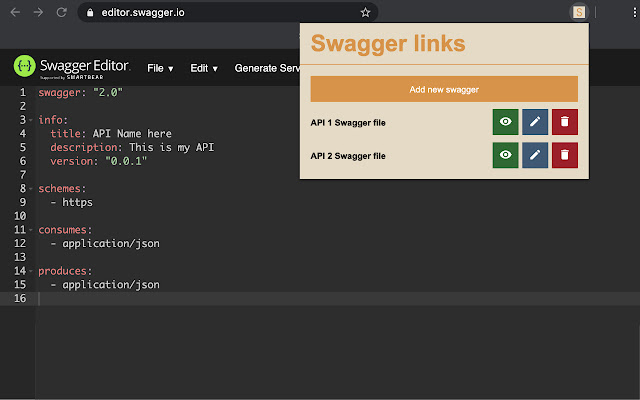Collapse the consumes block fold arrow

(x=31, y=230)
